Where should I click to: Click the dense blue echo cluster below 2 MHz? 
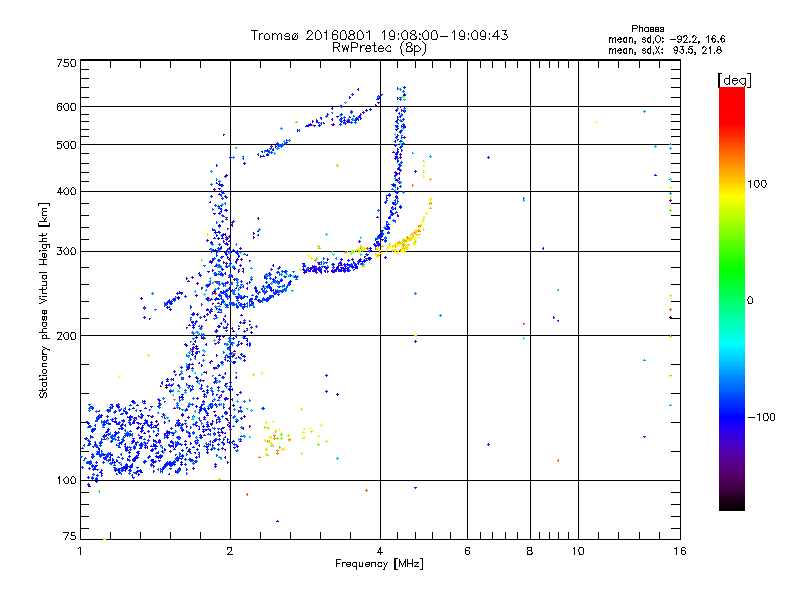(153, 439)
